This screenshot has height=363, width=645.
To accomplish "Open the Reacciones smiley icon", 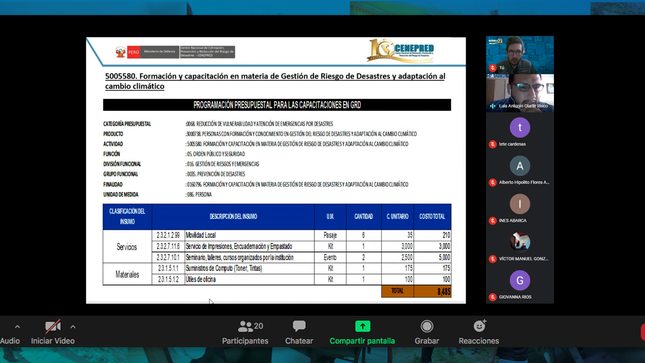I will coord(479,326).
